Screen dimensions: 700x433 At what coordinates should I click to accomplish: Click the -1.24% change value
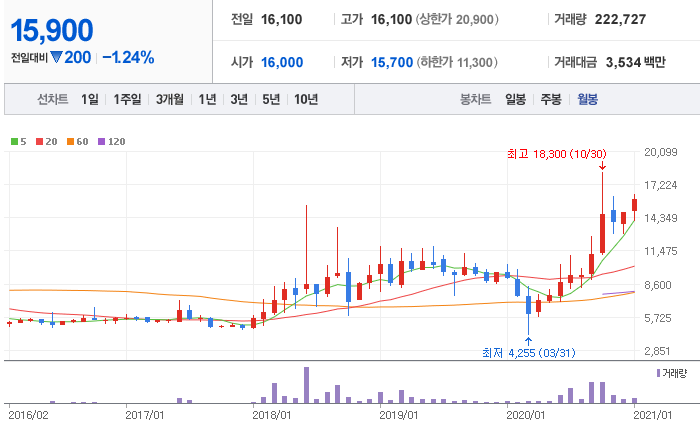coord(128,57)
